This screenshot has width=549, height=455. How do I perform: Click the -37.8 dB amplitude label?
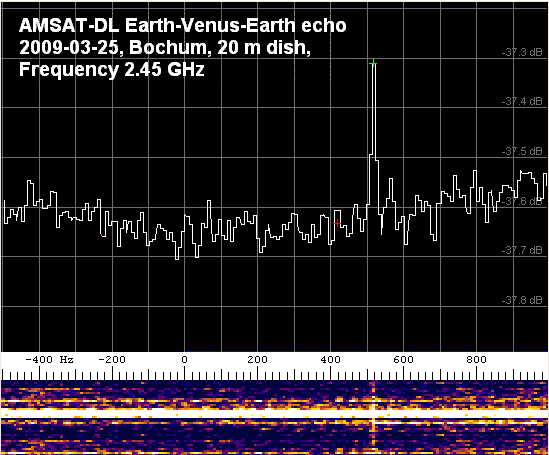coord(522,300)
